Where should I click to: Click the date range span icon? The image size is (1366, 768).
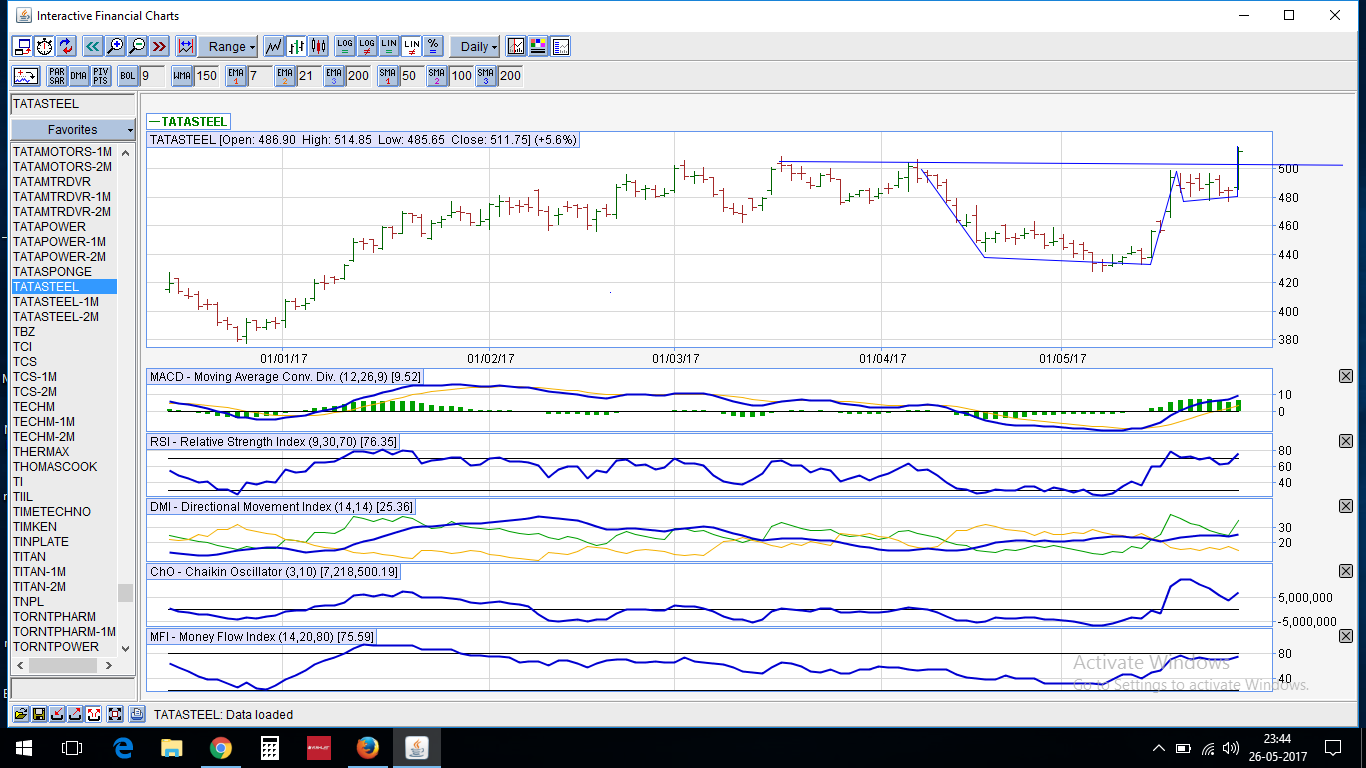185,46
